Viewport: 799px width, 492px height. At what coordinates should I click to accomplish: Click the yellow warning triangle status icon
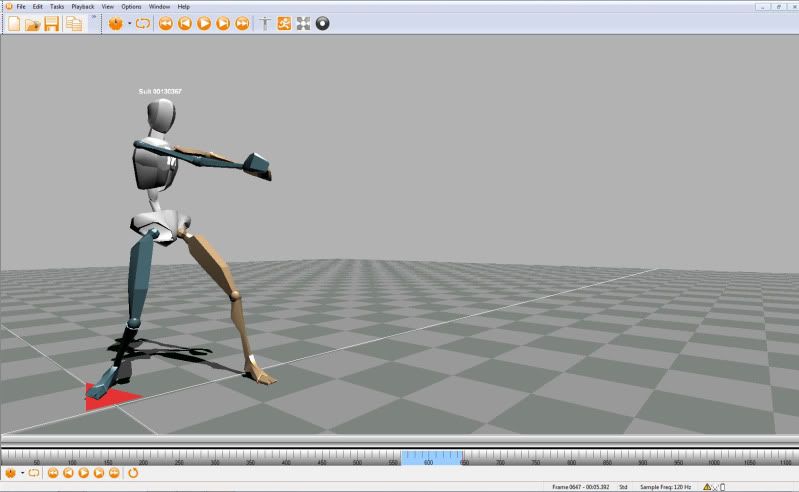pos(707,487)
